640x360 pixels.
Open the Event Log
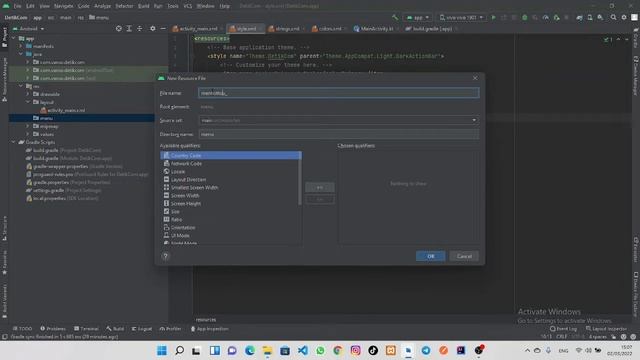coord(563,329)
